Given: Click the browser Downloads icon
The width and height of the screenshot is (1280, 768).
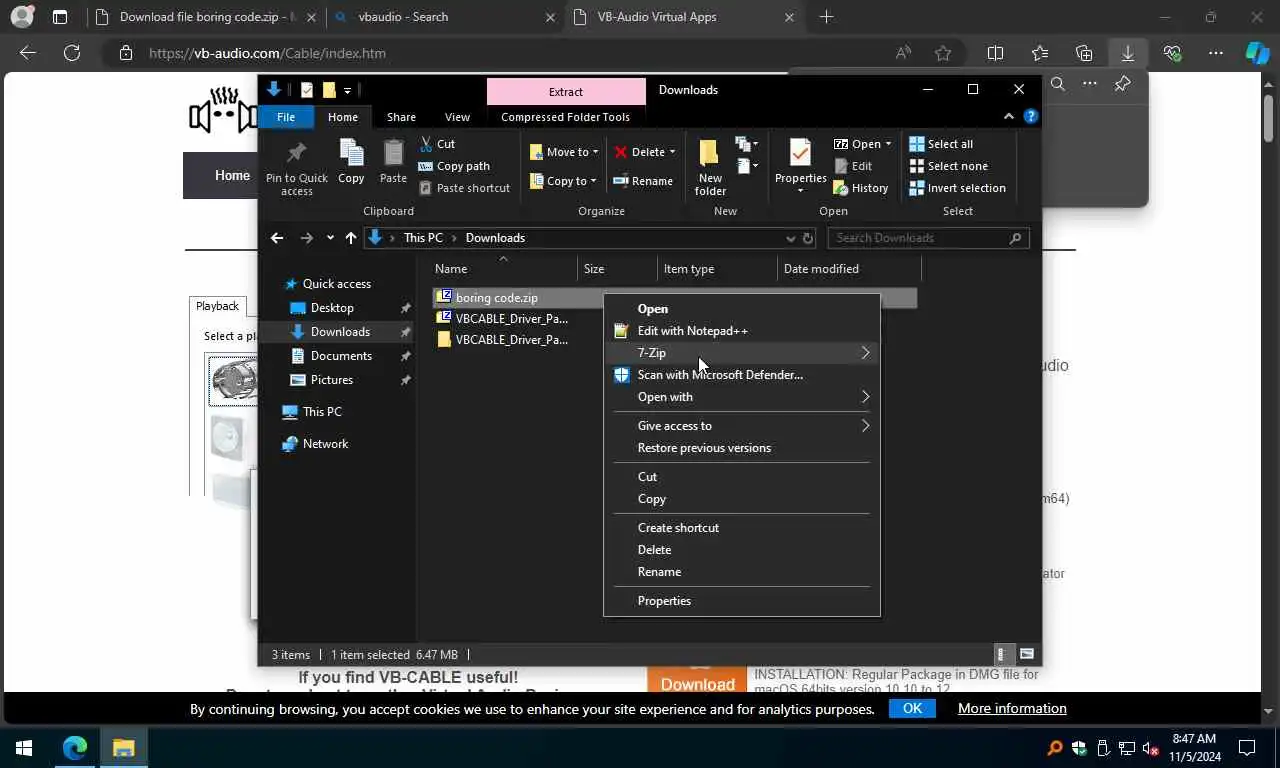Looking at the screenshot, I should [1127, 53].
